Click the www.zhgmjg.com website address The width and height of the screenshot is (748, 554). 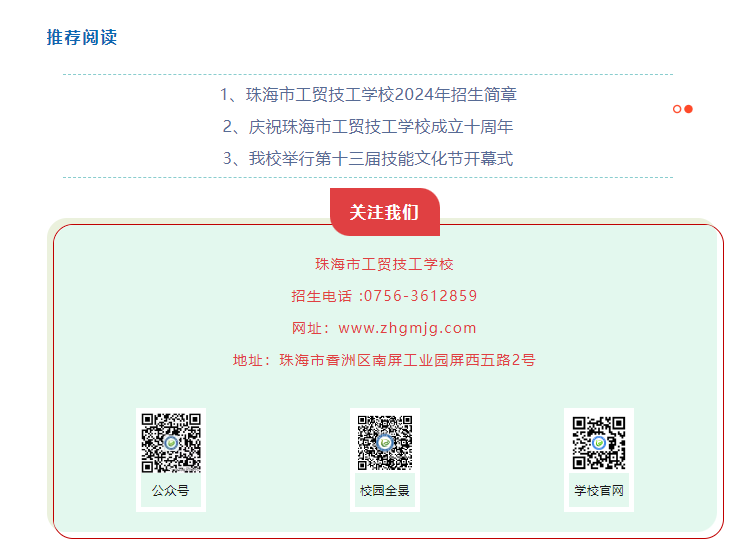click(407, 328)
